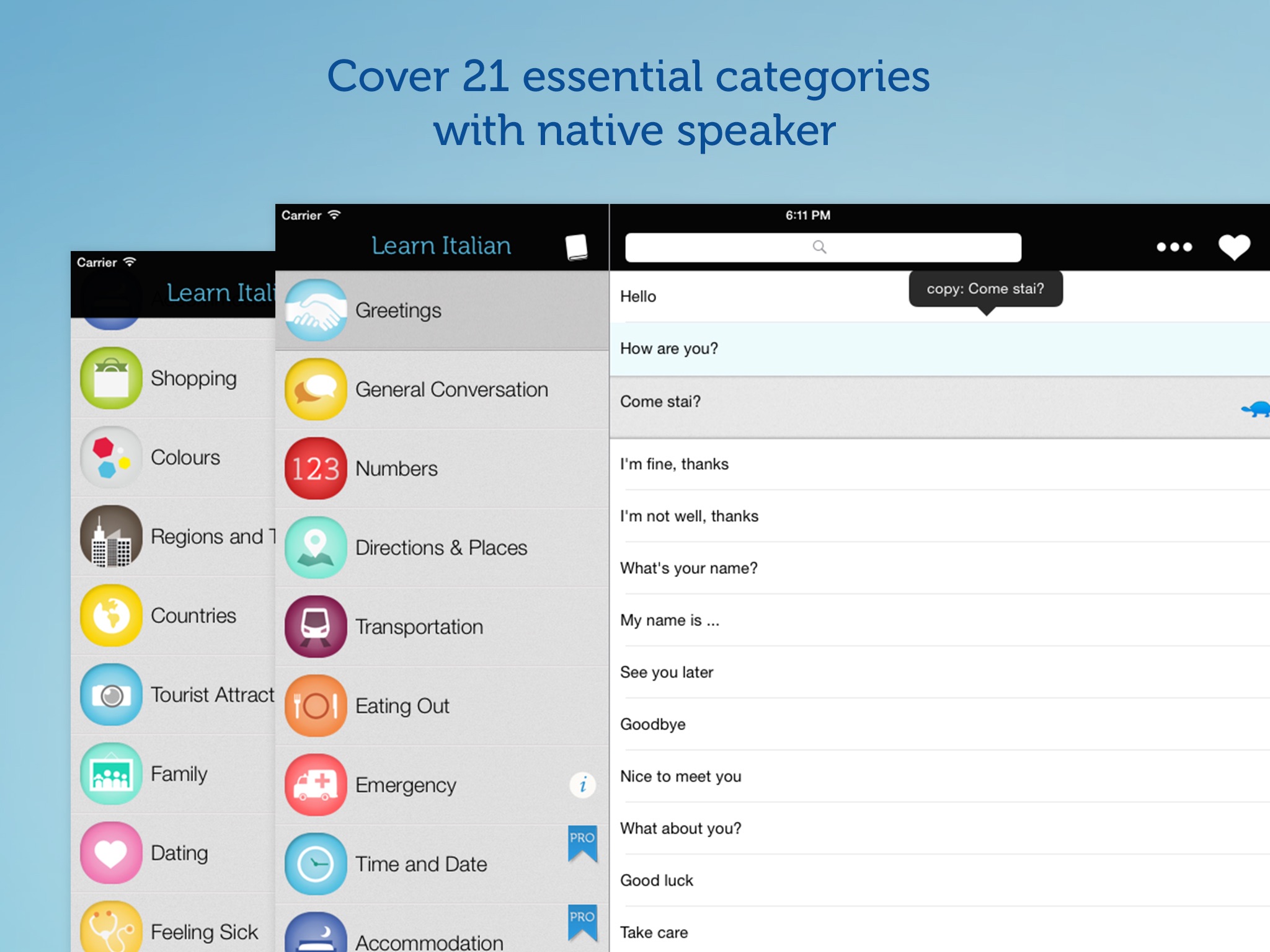The width and height of the screenshot is (1270, 952).
Task: Open the Shopping category
Action: 193,379
